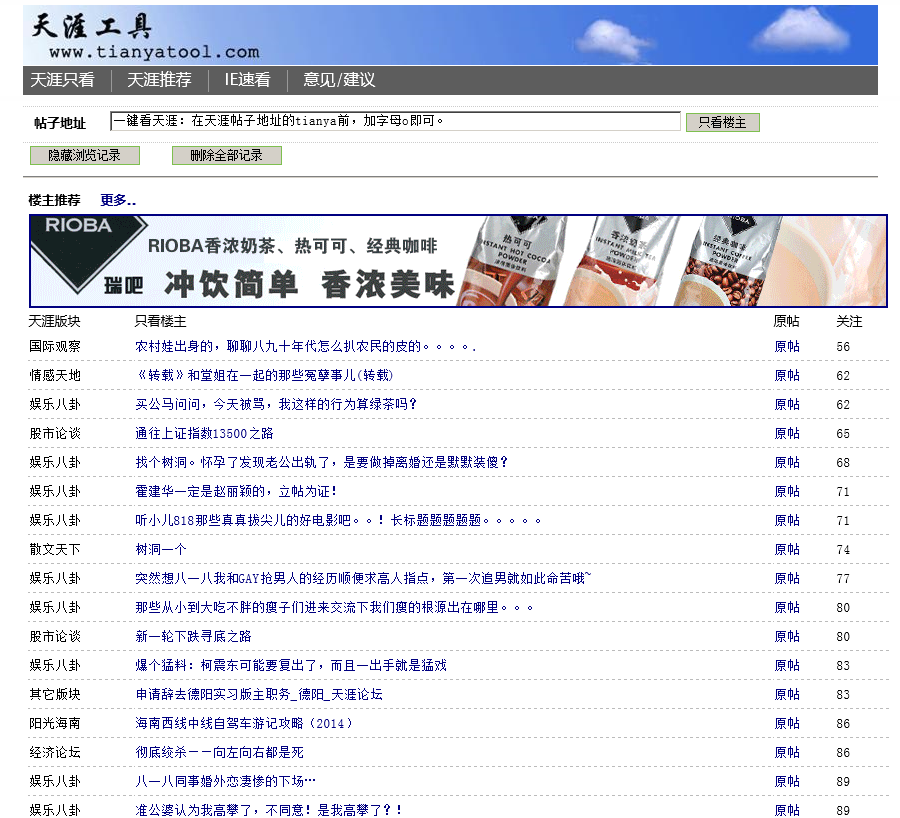Open post 准公婆认为我高攀了
Viewport: 900px width, 818px height.
coord(269,810)
